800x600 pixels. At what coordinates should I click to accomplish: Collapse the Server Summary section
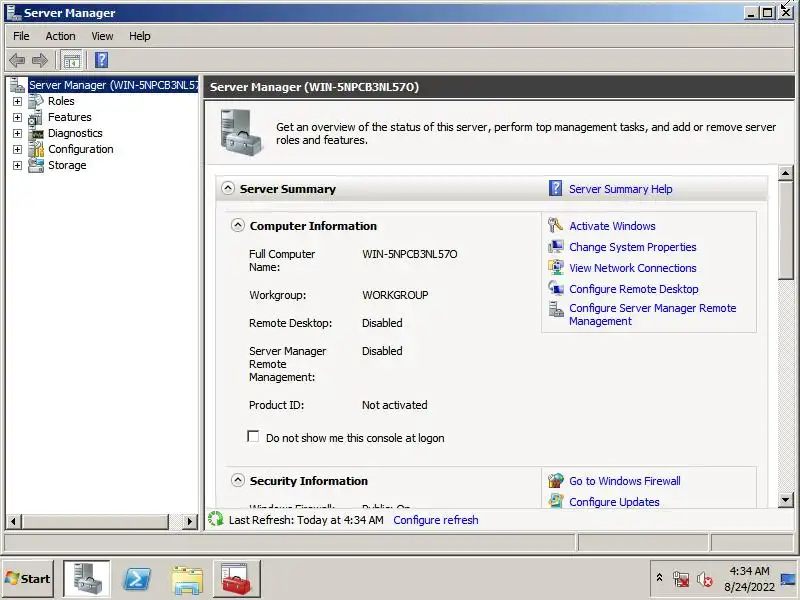(x=228, y=188)
